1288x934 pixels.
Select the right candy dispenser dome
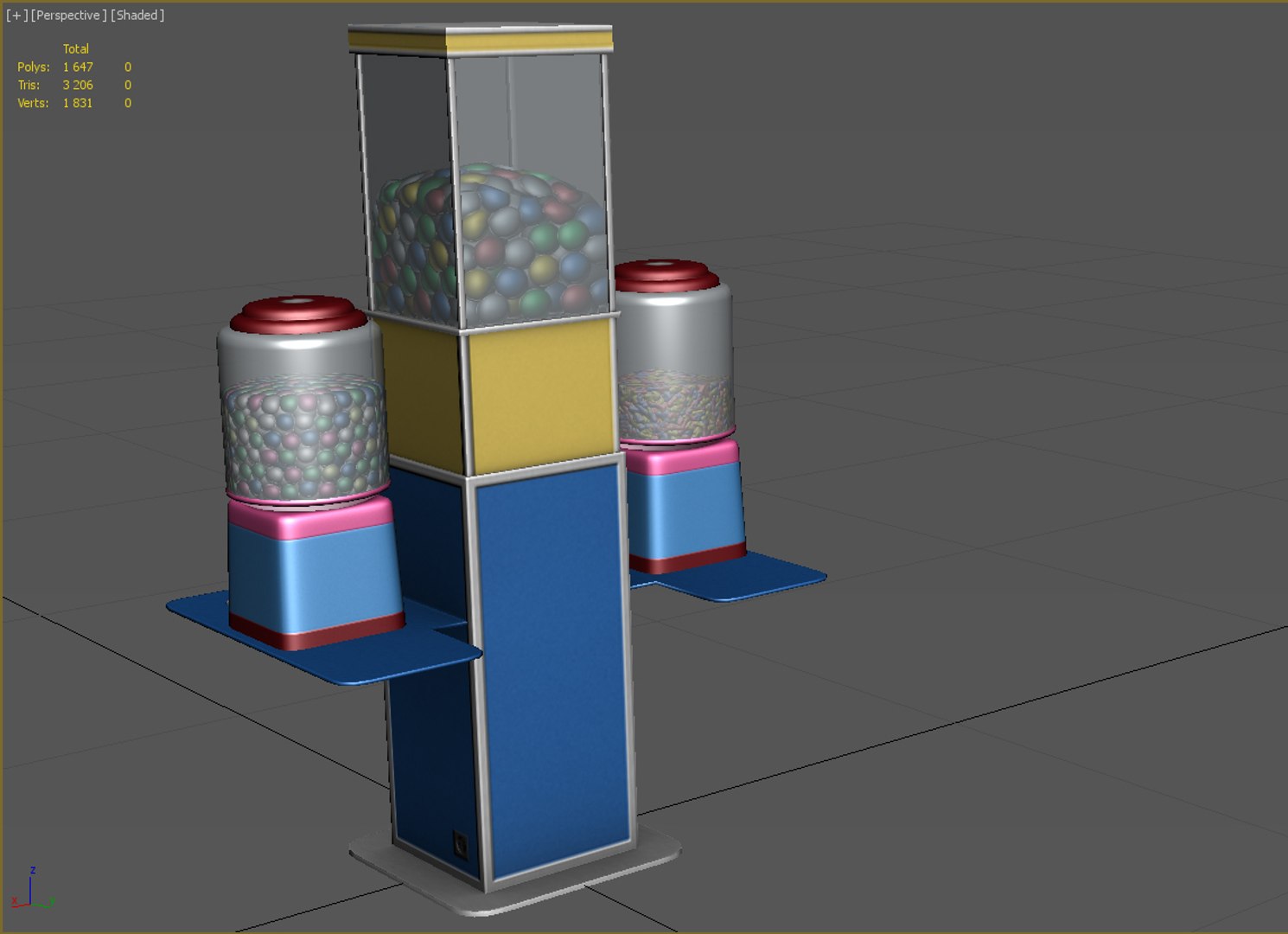tap(674, 355)
